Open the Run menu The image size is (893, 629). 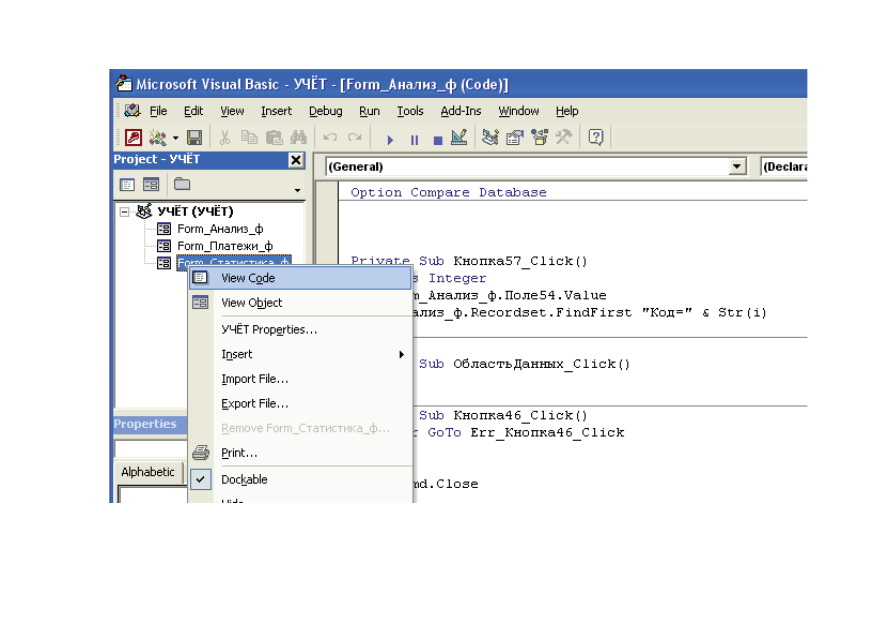pos(369,111)
